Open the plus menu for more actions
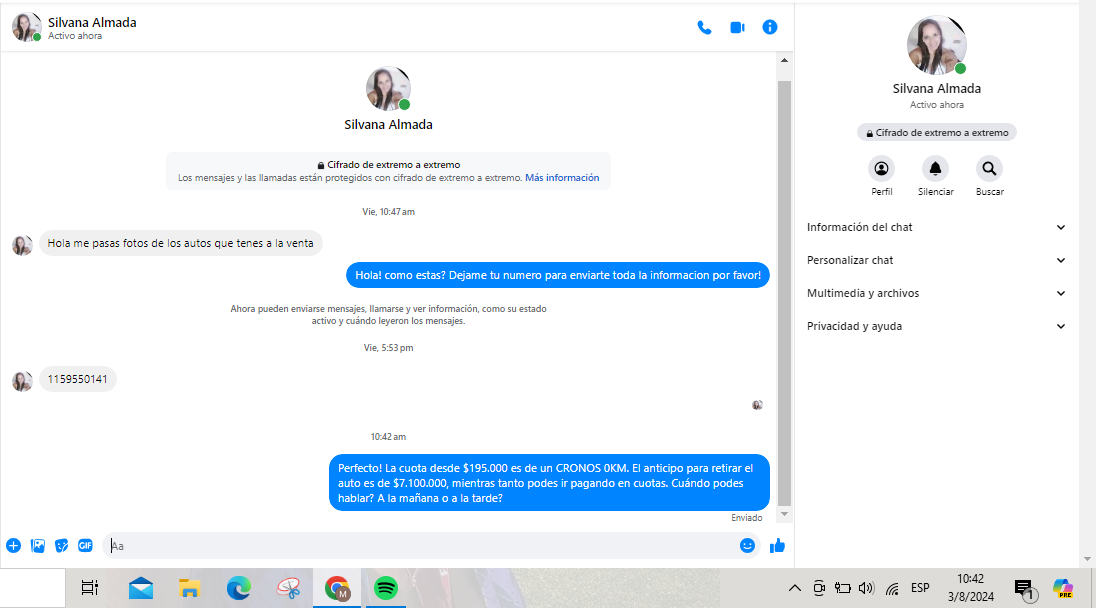 (13, 545)
